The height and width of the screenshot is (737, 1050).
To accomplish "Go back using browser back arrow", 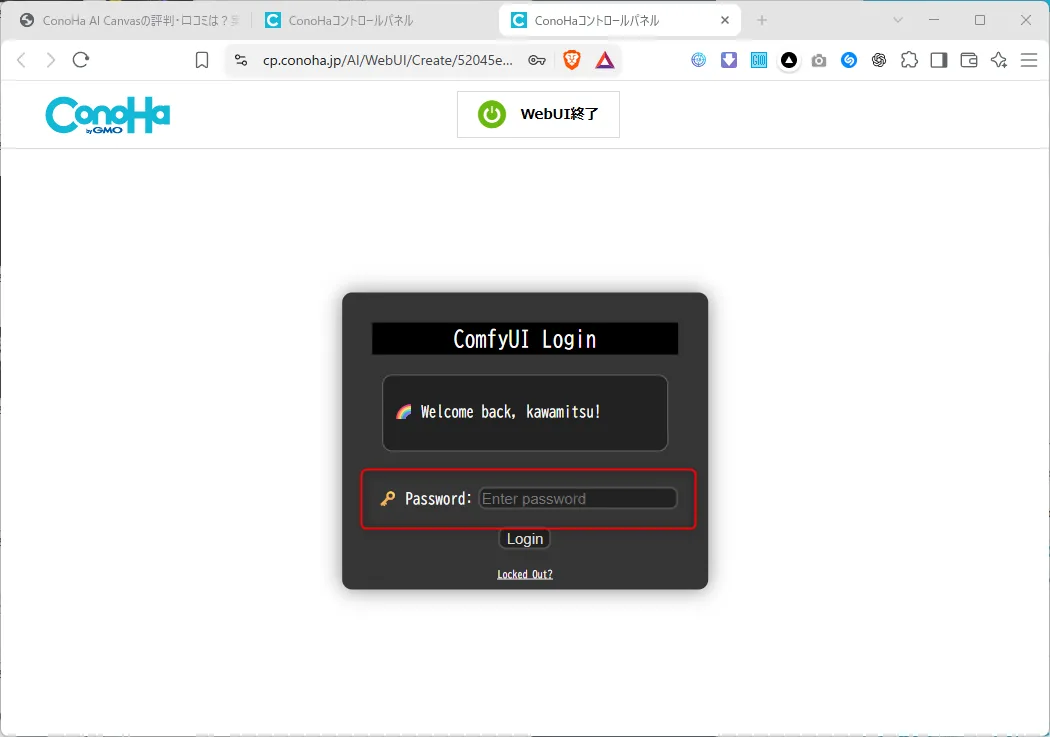I will point(21,60).
